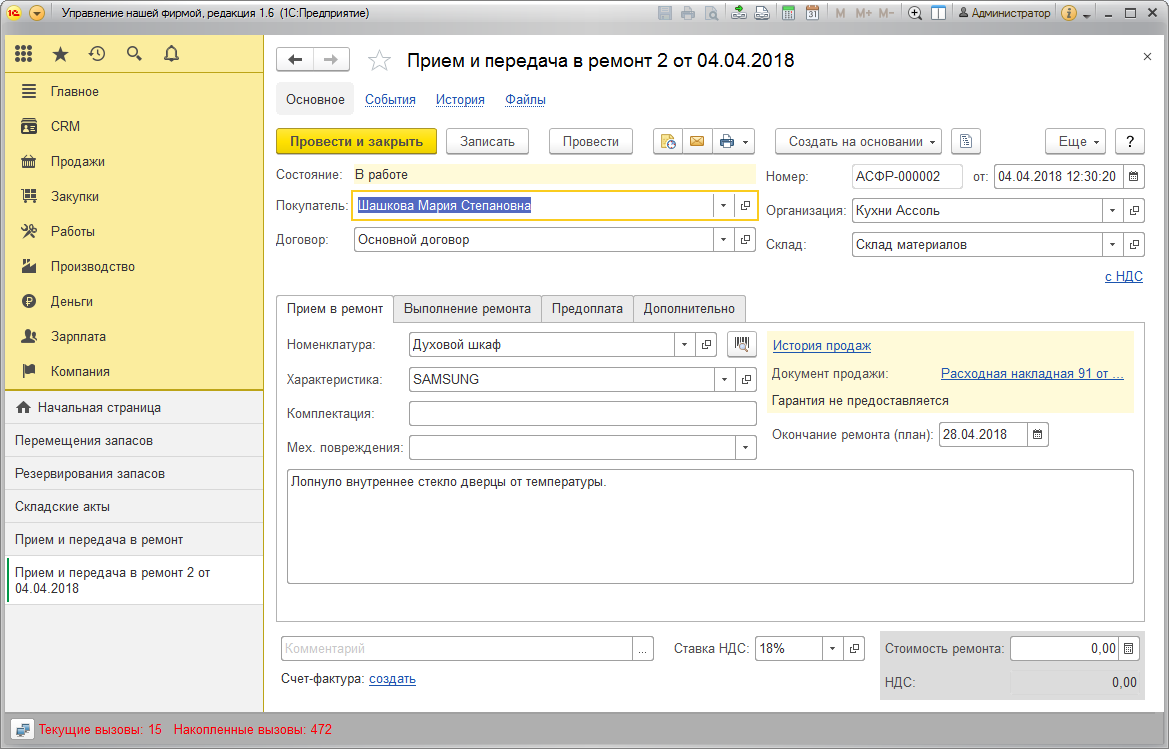Switch to the Предоплата tab
The width and height of the screenshot is (1169, 749).
[x=587, y=309]
